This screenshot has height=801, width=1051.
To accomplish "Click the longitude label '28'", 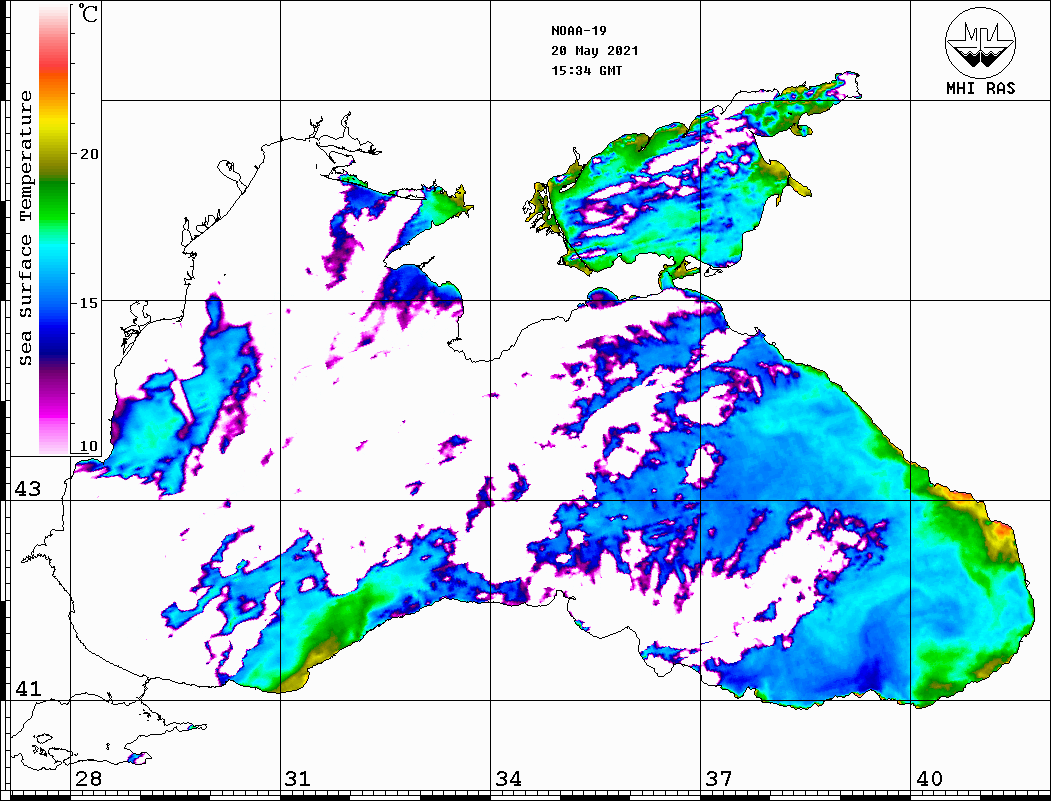I will coord(88,779).
